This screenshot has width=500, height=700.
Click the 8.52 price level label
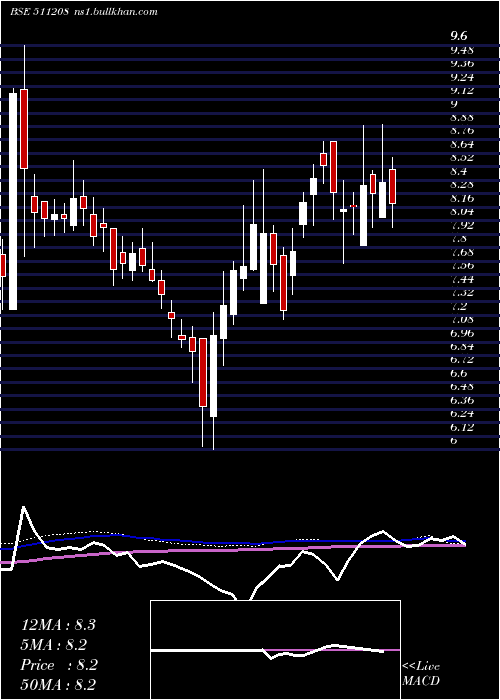pos(462,158)
